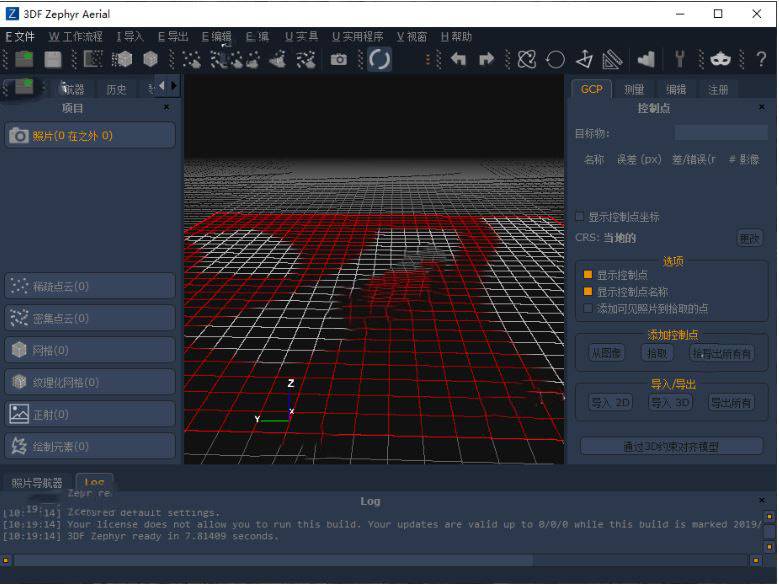Close the 控制点 panel
This screenshot has width=779, height=585.
click(762, 107)
